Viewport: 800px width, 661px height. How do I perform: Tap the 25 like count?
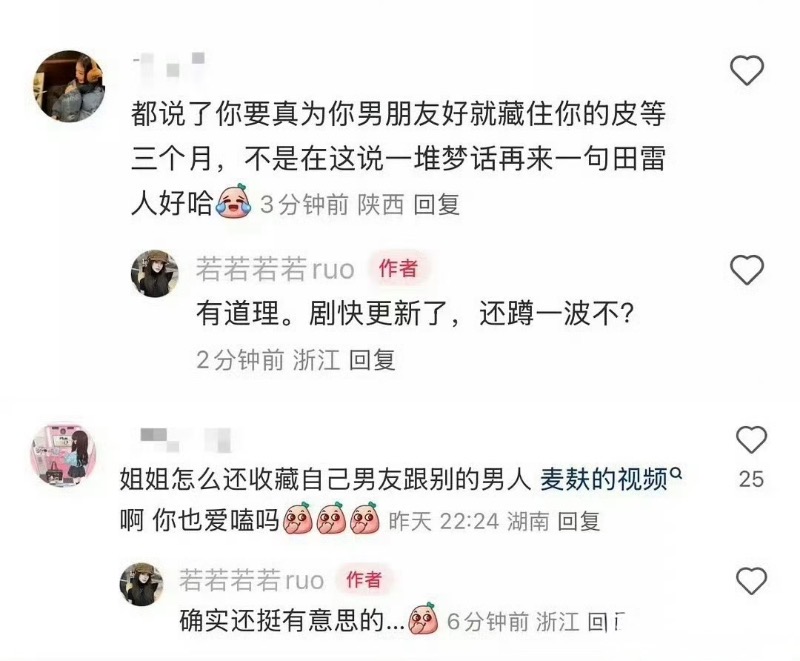pyautogui.click(x=751, y=479)
